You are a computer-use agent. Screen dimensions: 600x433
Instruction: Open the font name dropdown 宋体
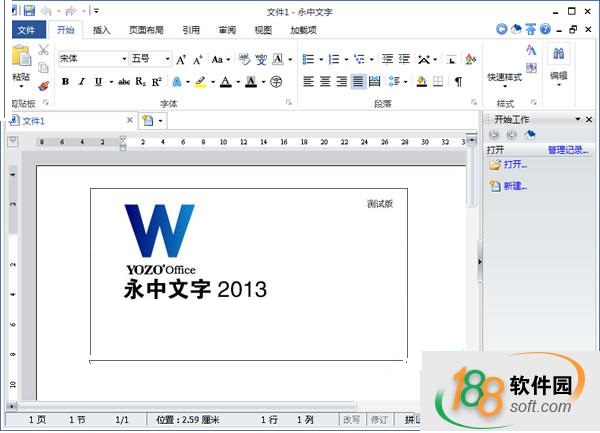92,59
